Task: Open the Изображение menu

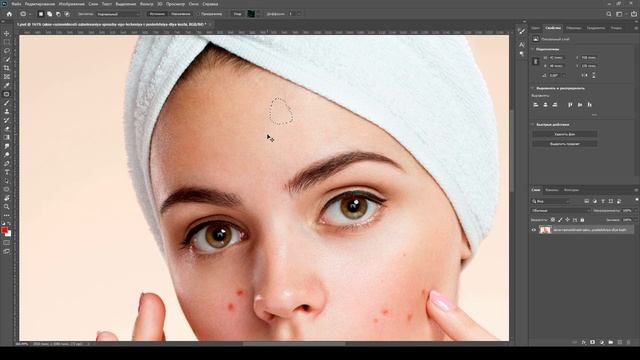Action: tap(72, 4)
